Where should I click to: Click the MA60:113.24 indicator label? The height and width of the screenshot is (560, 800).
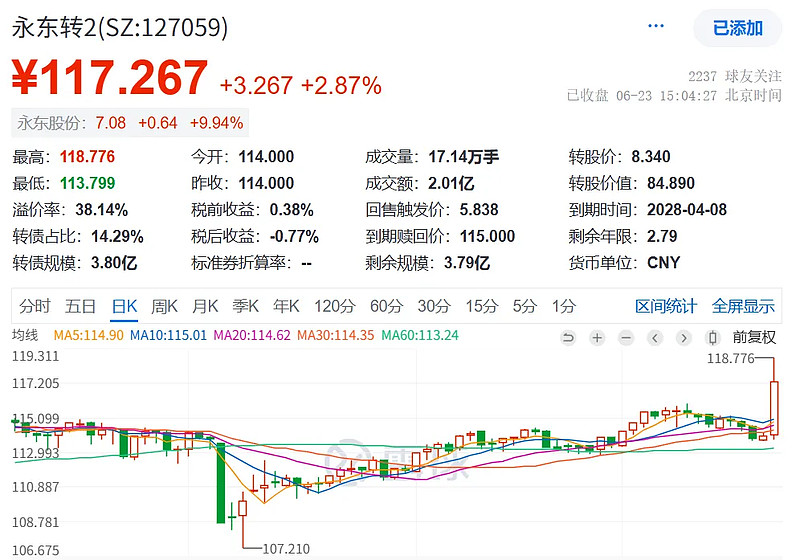click(x=420, y=336)
